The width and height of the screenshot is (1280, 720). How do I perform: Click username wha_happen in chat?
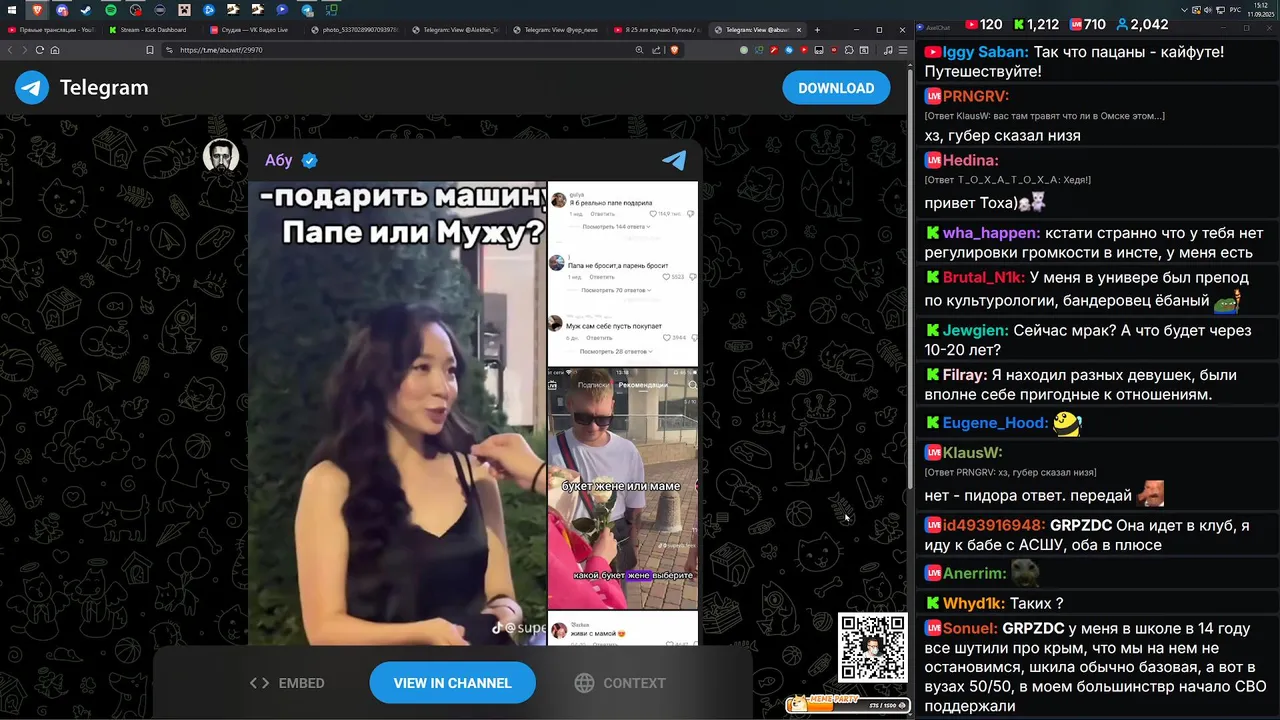pyautogui.click(x=992, y=233)
